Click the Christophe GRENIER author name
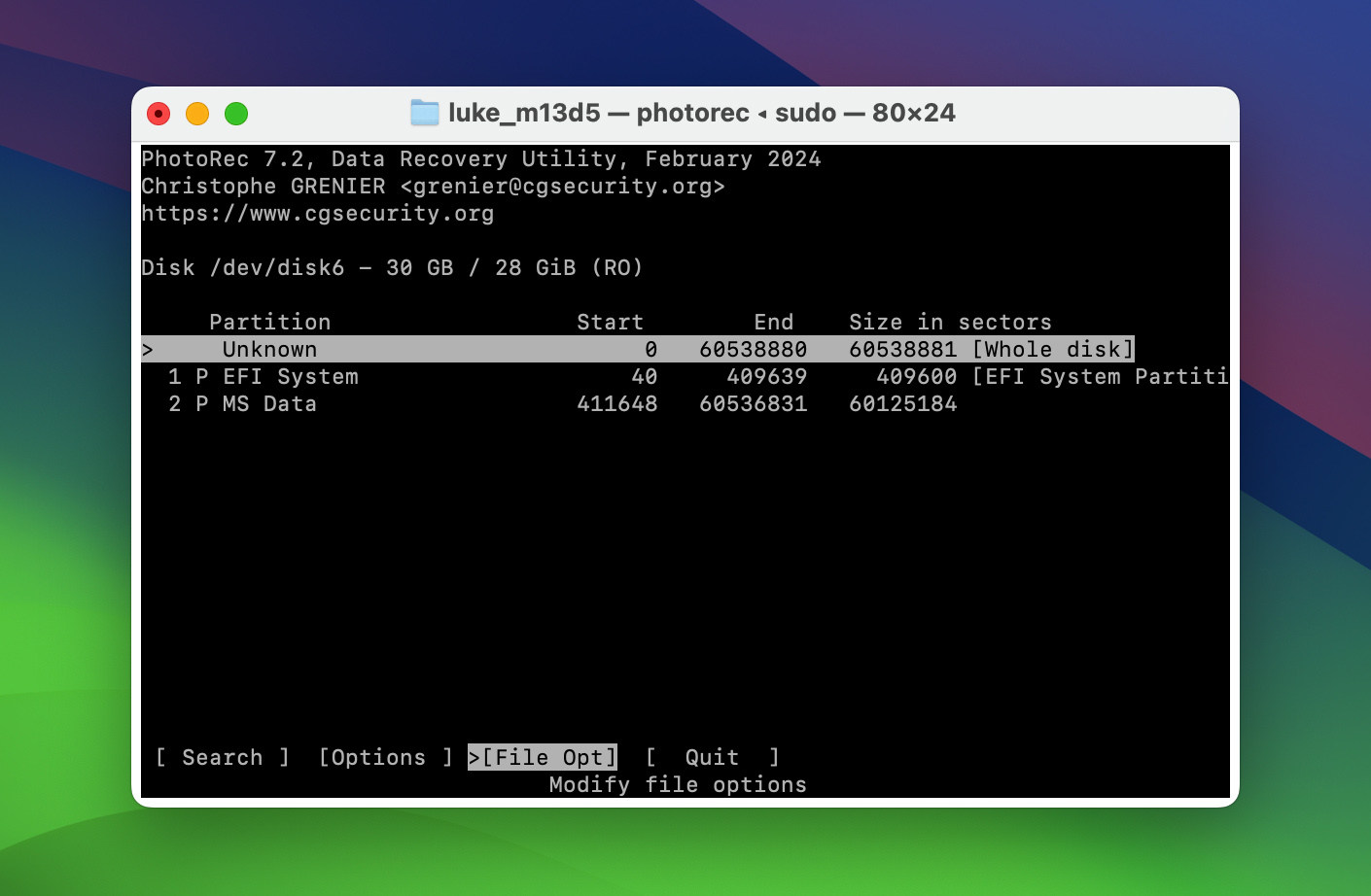Screen dimensions: 1371x896 click(x=264, y=186)
